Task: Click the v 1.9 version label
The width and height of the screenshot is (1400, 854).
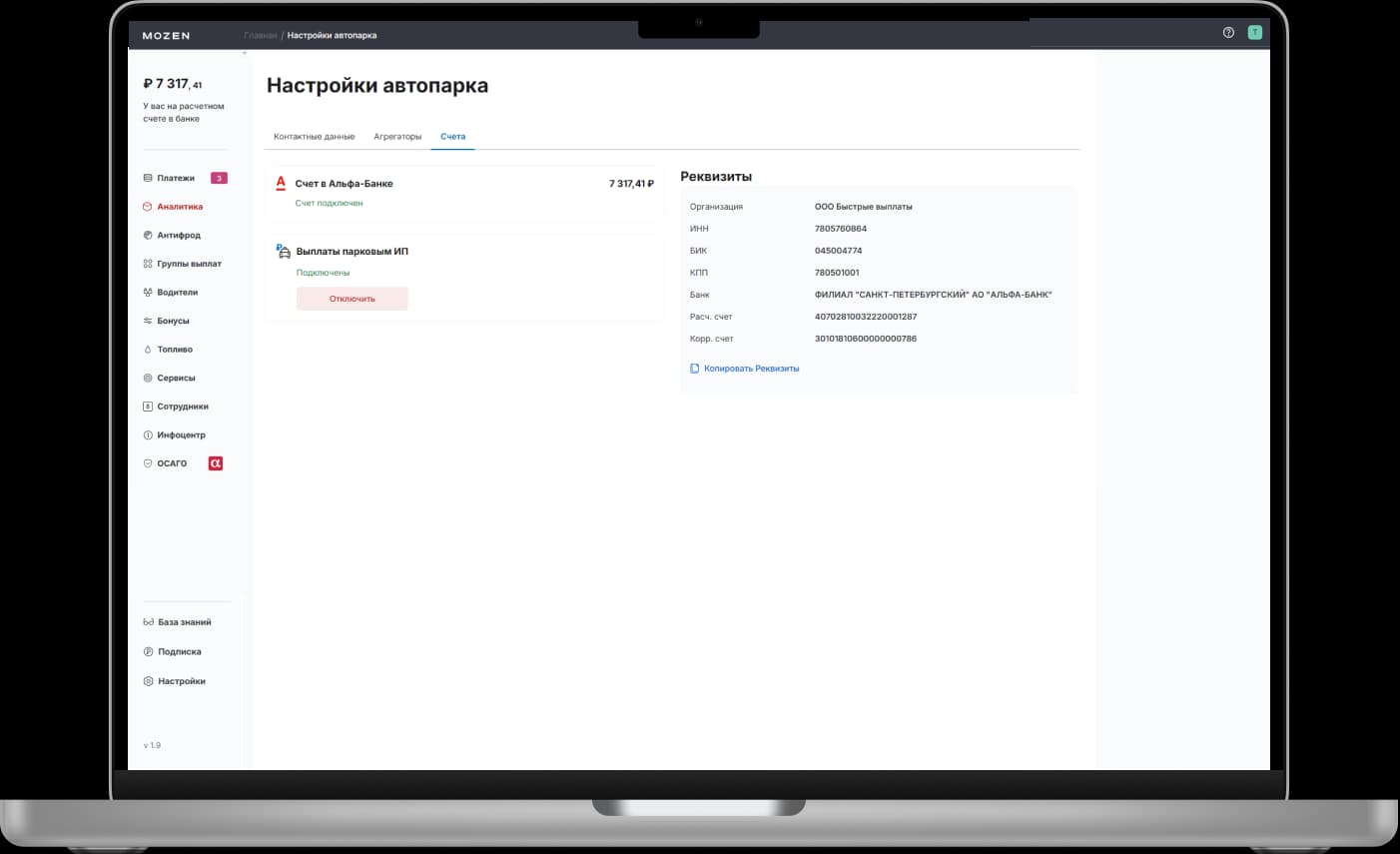Action: pyautogui.click(x=152, y=745)
